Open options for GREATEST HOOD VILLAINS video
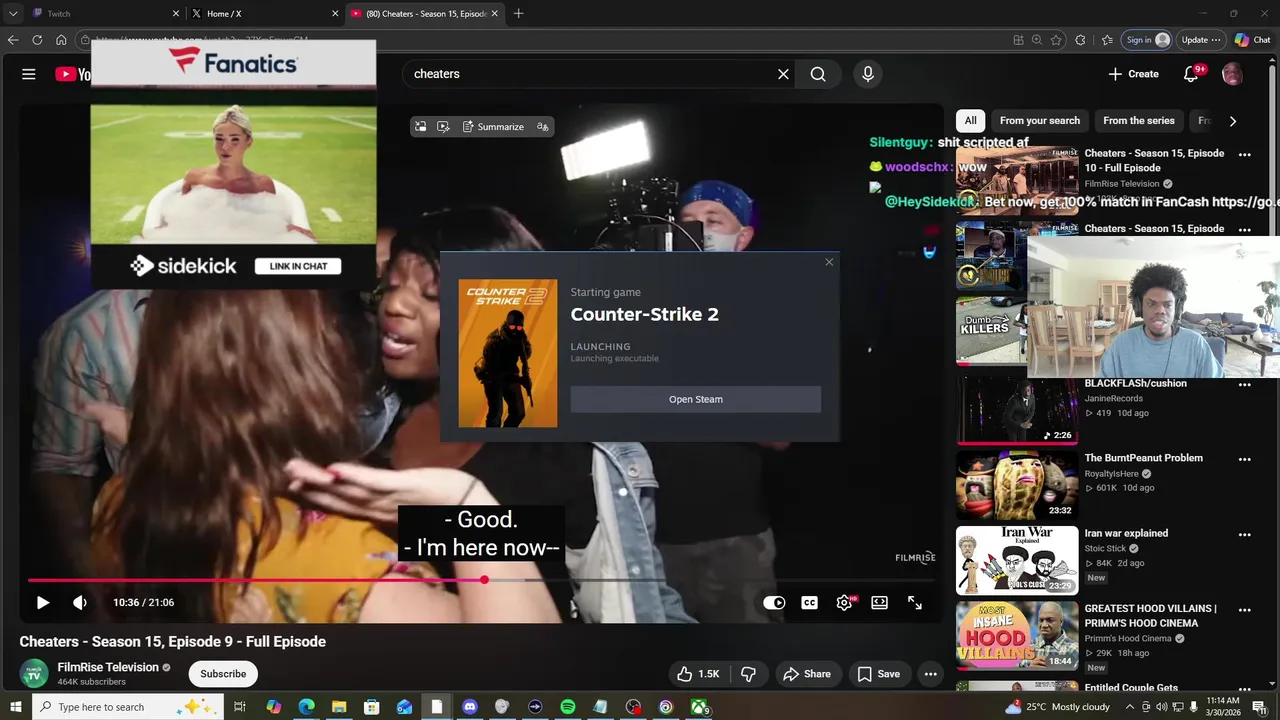This screenshot has width=1280, height=720. [x=1245, y=609]
